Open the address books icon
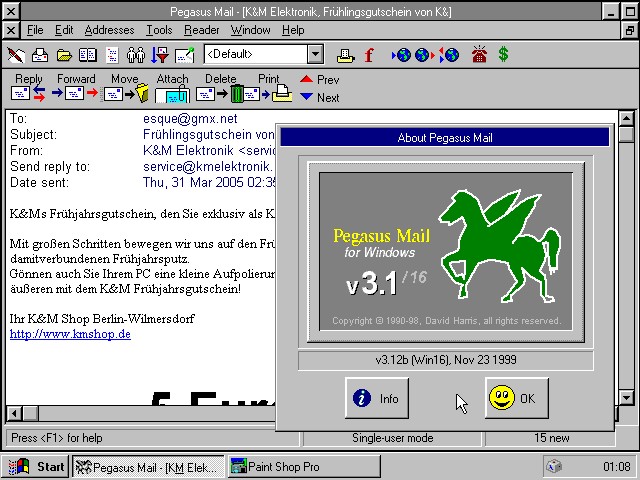Viewport: 640px width, 480px height. pos(88,55)
